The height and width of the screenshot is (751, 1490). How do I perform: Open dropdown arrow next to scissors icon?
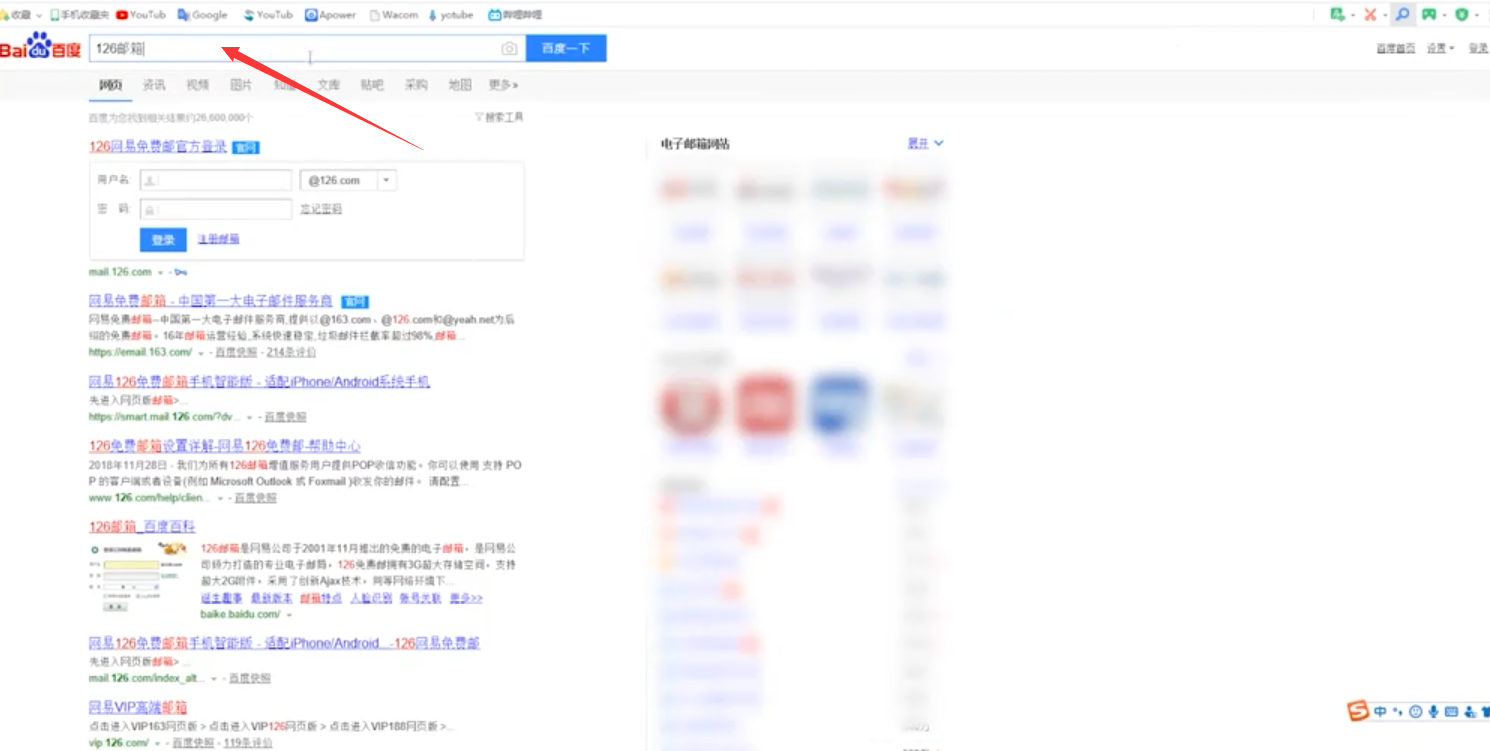click(1384, 16)
